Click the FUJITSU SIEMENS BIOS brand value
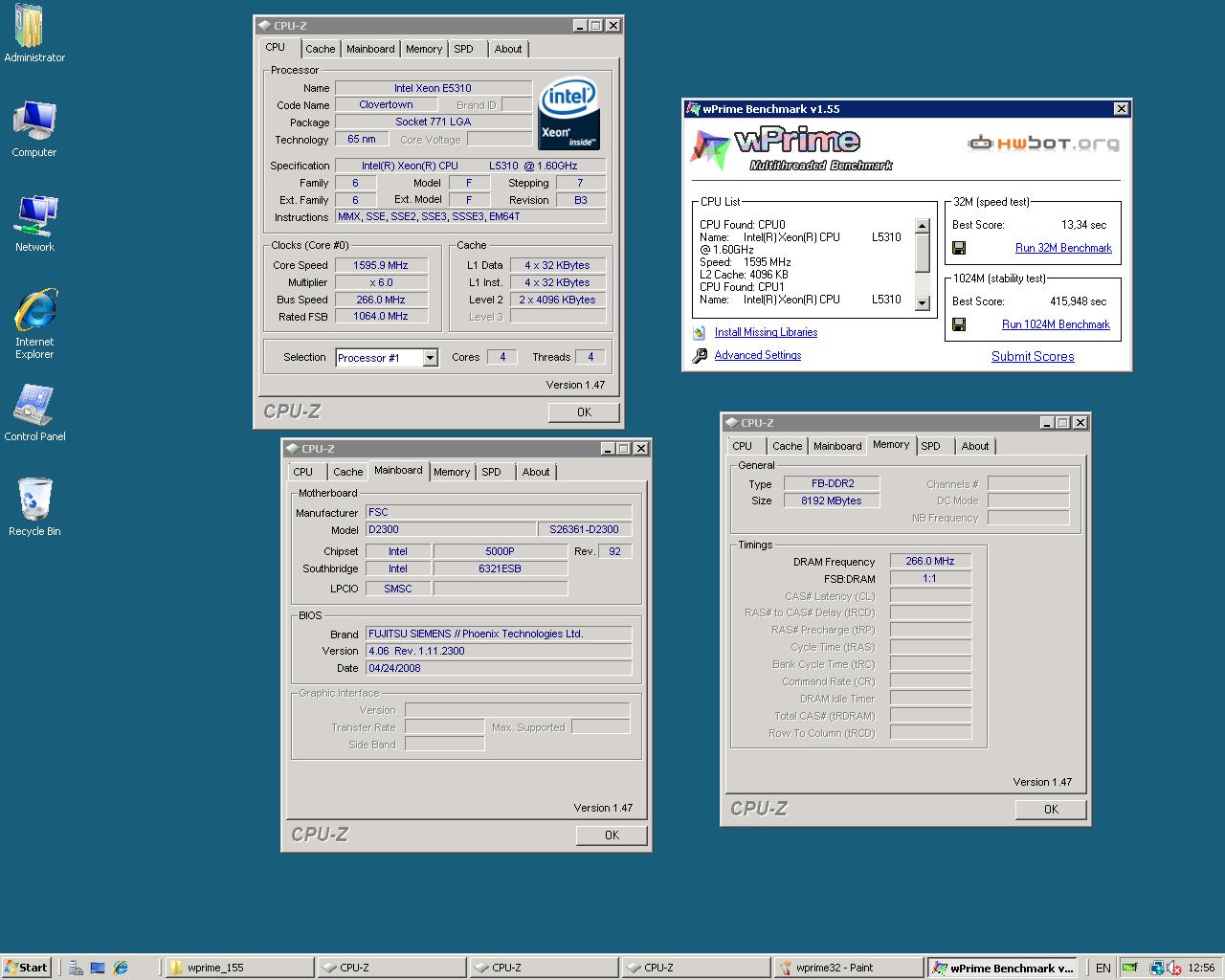The width and height of the screenshot is (1225, 980). tap(499, 634)
